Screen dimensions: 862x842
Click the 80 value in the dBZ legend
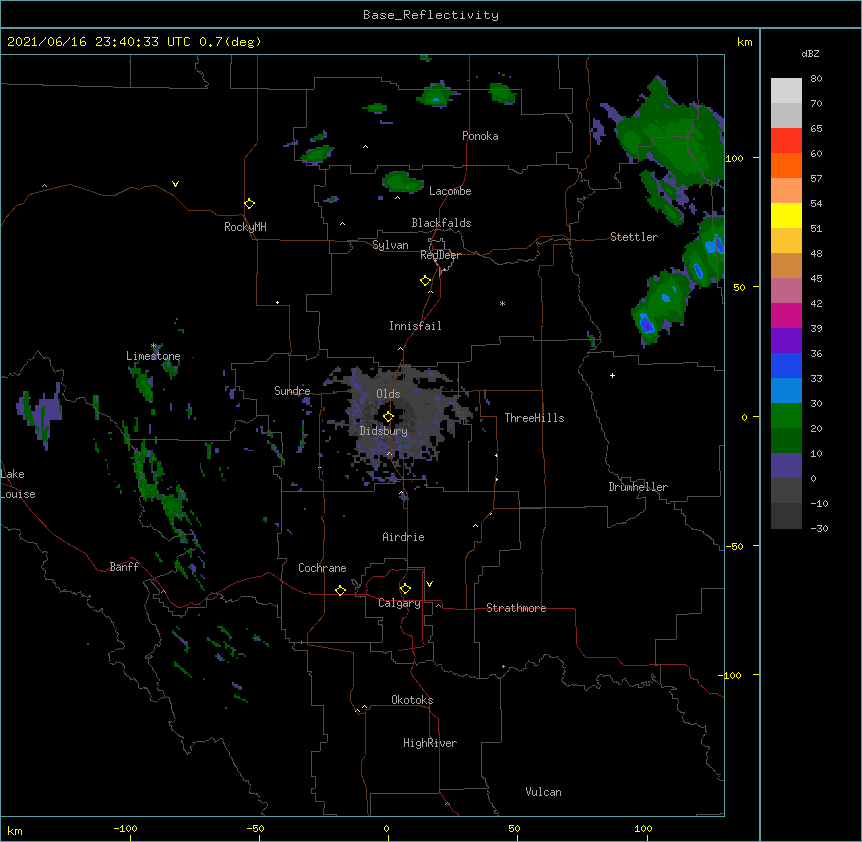click(816, 79)
